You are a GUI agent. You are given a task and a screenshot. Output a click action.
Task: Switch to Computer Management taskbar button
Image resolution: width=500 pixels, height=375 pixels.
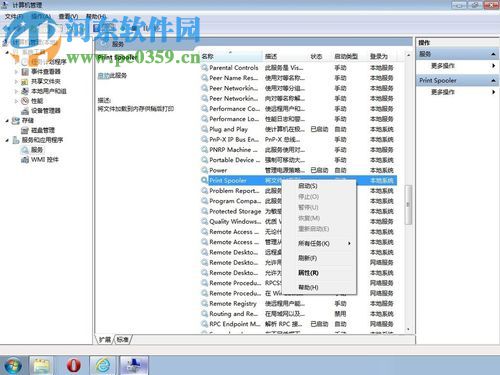(134, 365)
